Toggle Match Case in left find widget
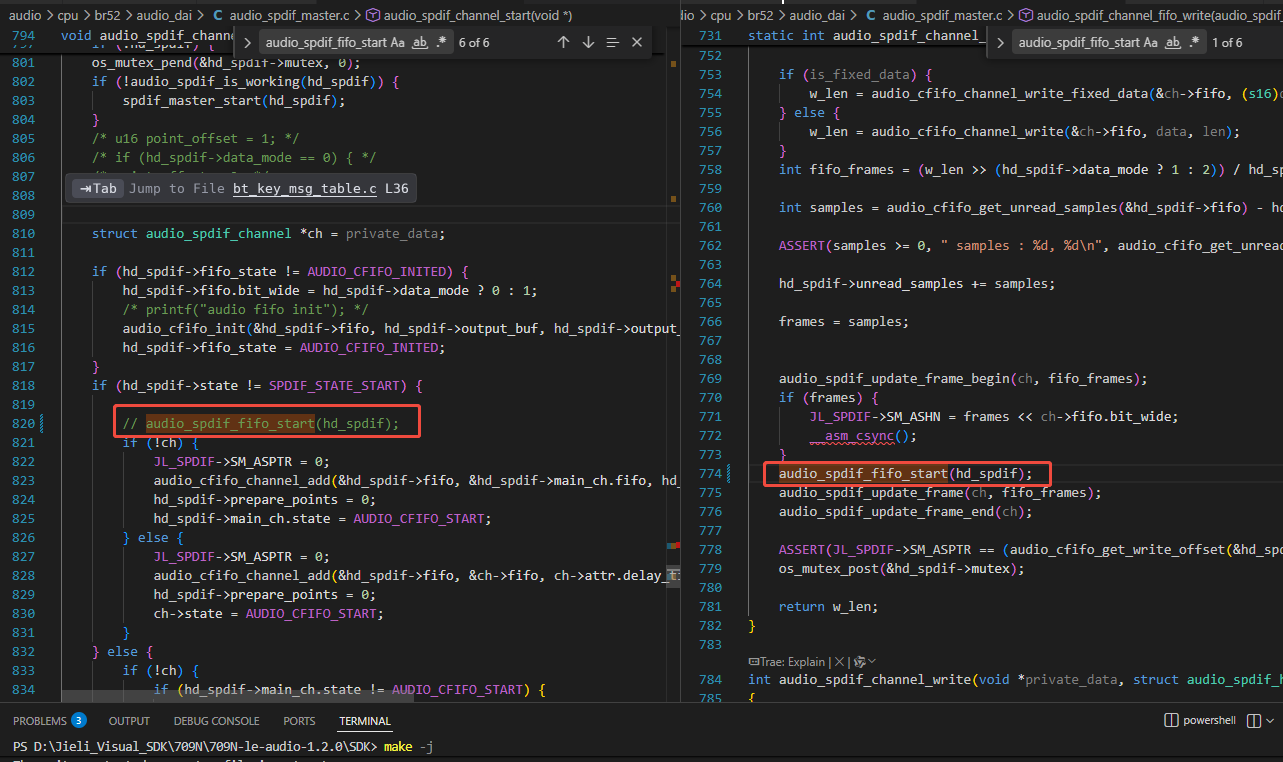Screen dimensions: 1283x762 coord(398,42)
